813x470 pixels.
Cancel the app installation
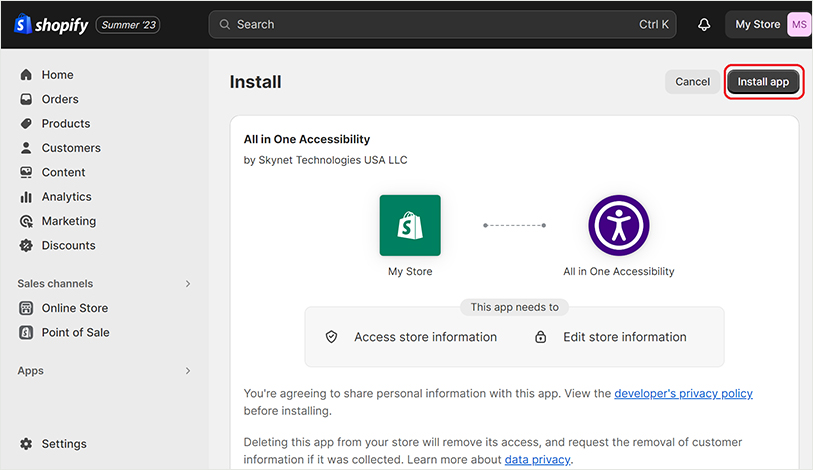point(692,82)
